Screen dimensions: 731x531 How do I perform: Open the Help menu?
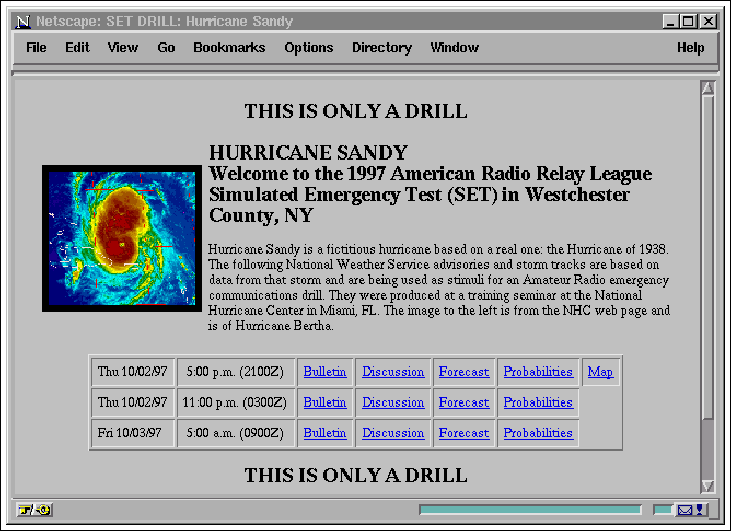pyautogui.click(x=690, y=48)
